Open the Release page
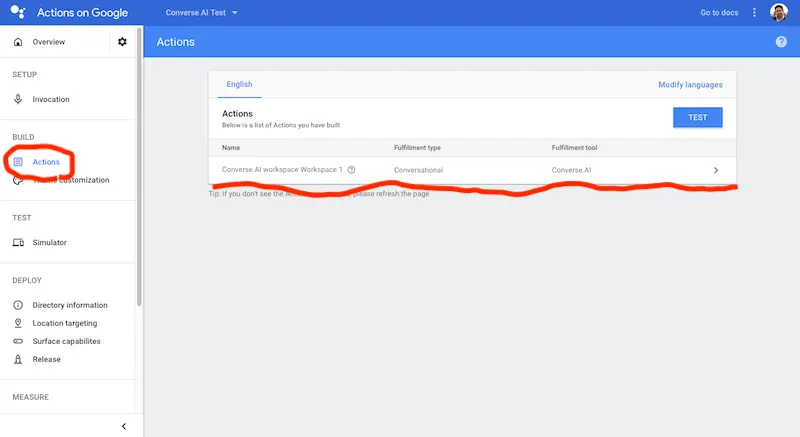Image resolution: width=800 pixels, height=437 pixels. [x=46, y=359]
